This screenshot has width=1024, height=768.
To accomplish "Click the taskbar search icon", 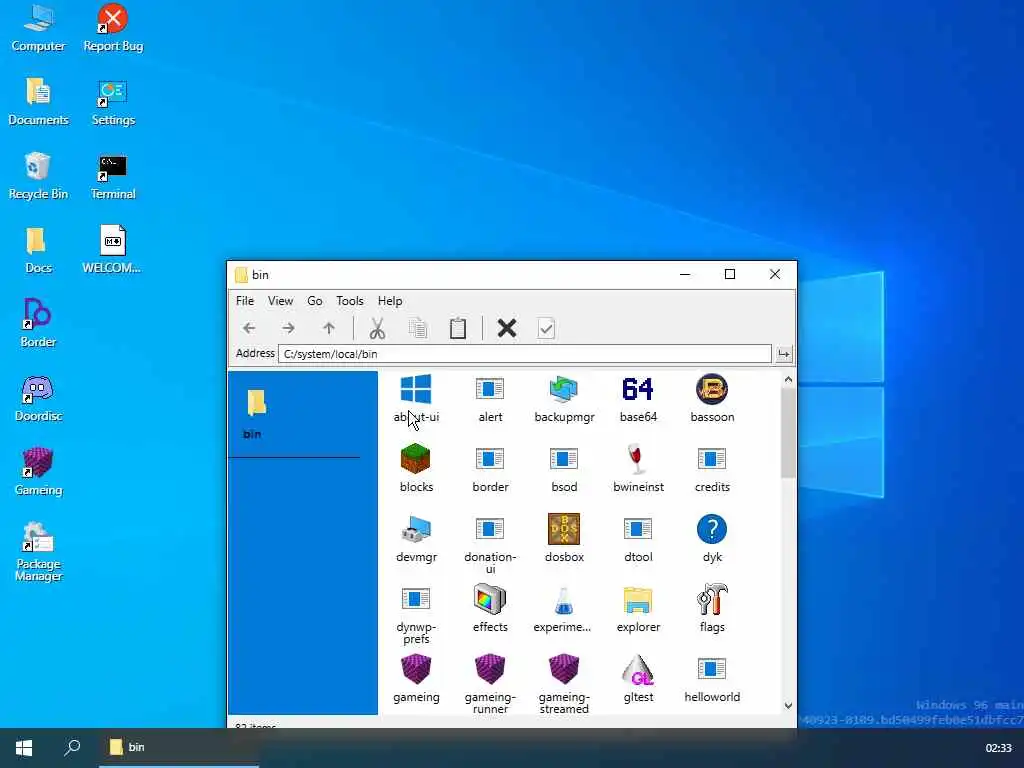I will [72, 748].
